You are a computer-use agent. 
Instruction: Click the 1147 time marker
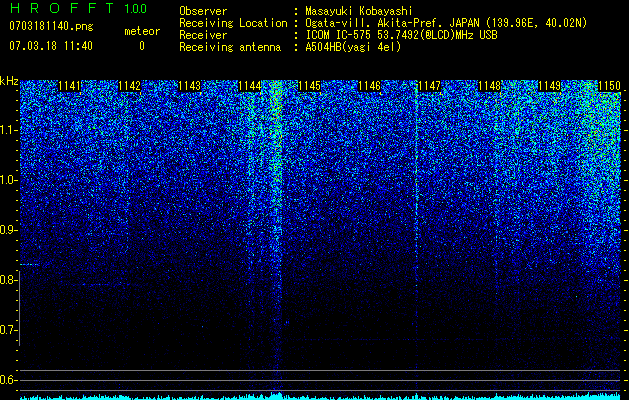[x=430, y=86]
